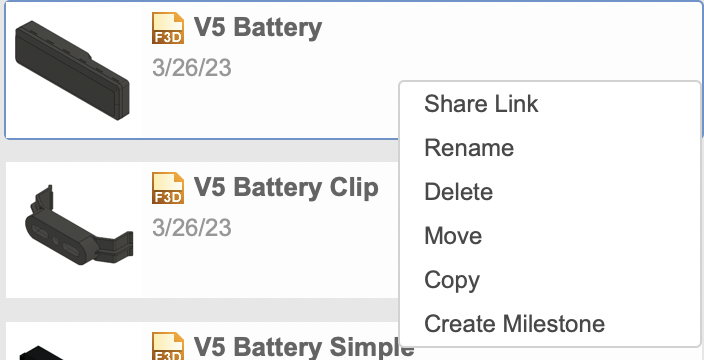The image size is (704, 360).
Task: Click the F3D icon beside V5 Battery
Action: 168,28
